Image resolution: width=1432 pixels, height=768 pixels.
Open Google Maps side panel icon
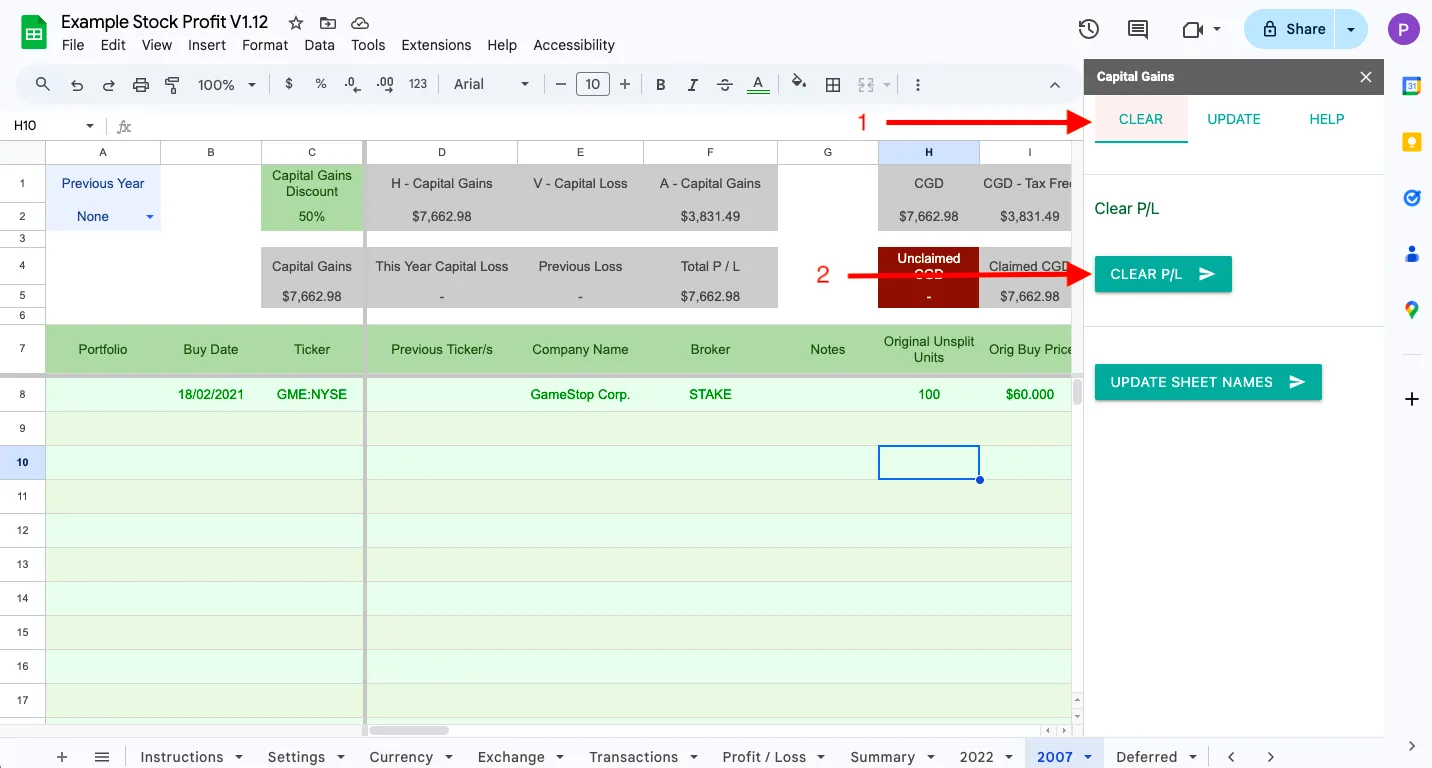click(1411, 310)
